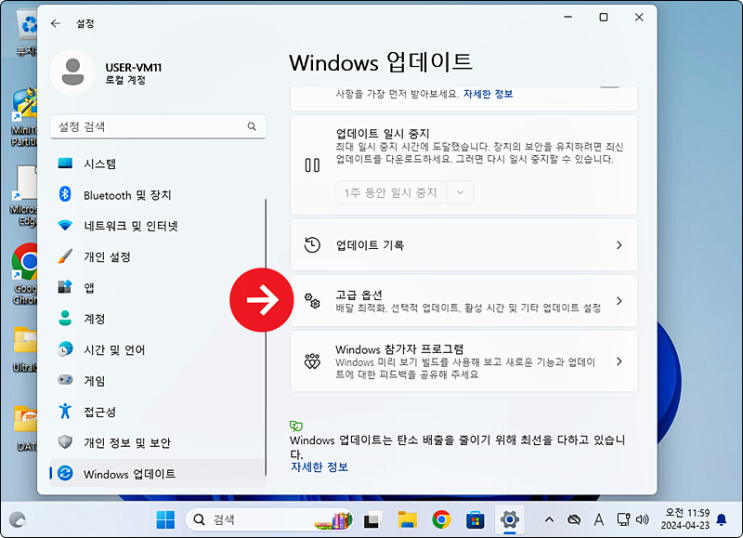The image size is (743, 538).
Task: Click the 계정 person icon
Action: (65, 319)
